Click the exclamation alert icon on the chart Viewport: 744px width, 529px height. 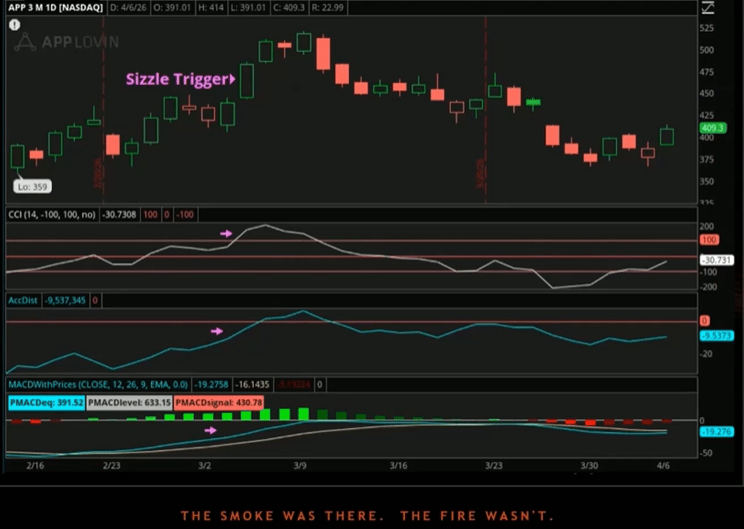tap(15, 25)
